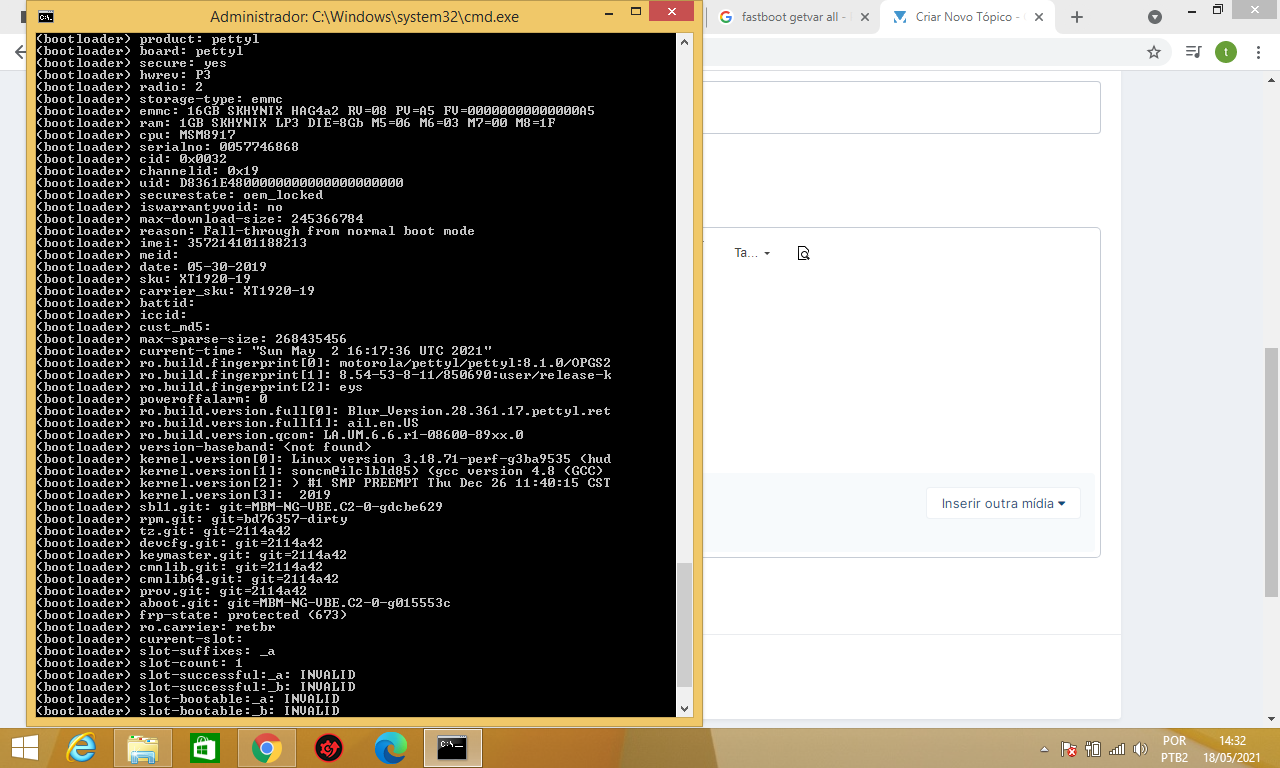Viewport: 1280px width, 768px height.
Task: Click the 'uid: D8361E48...' line
Action: [x=220, y=183]
